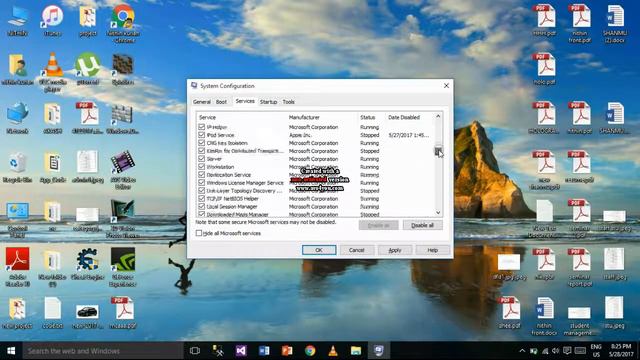Select the Adobe Reader desktop shortcut
The height and width of the screenshot is (360, 640).
(17, 267)
